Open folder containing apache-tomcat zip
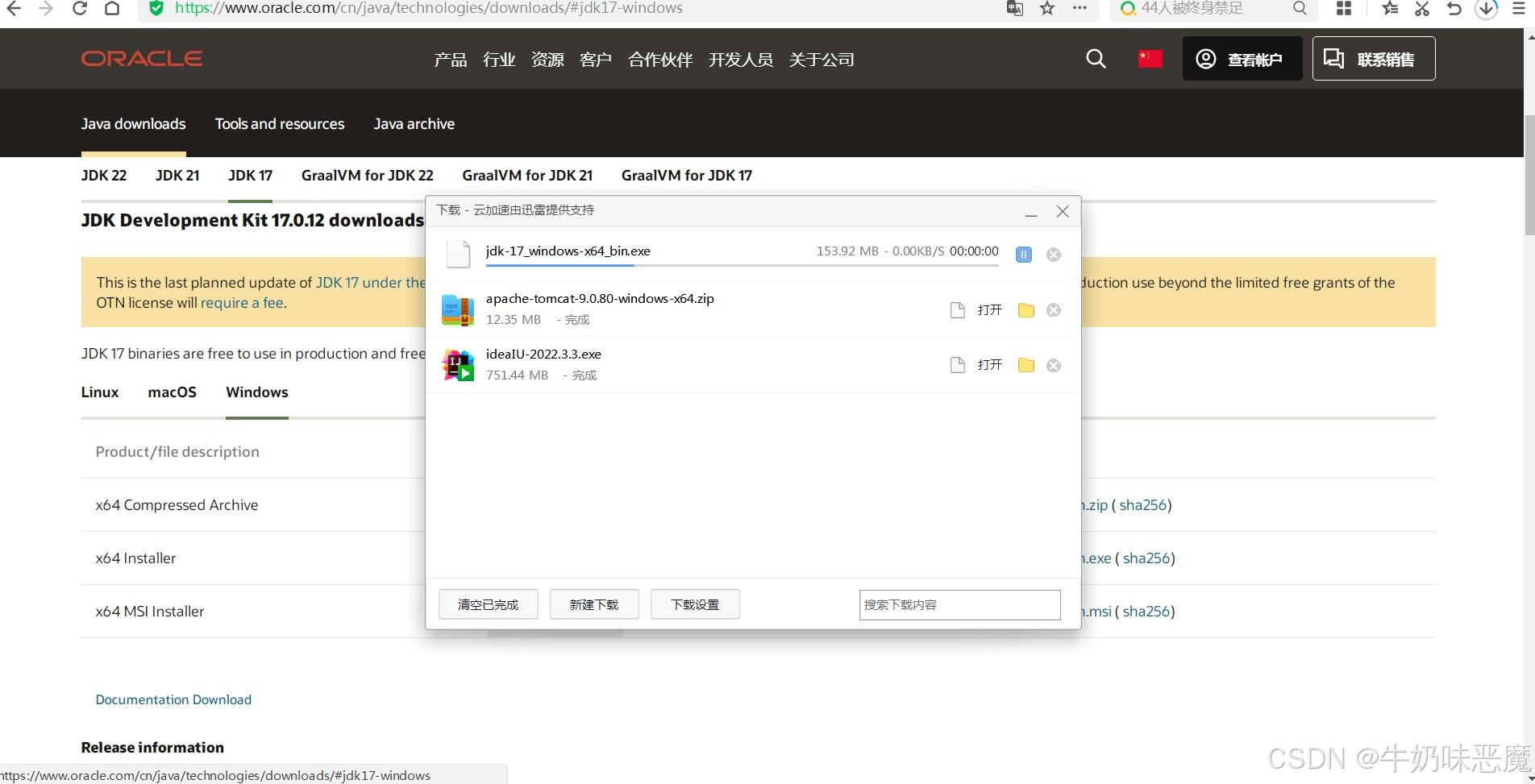The height and width of the screenshot is (784, 1535). [1026, 310]
